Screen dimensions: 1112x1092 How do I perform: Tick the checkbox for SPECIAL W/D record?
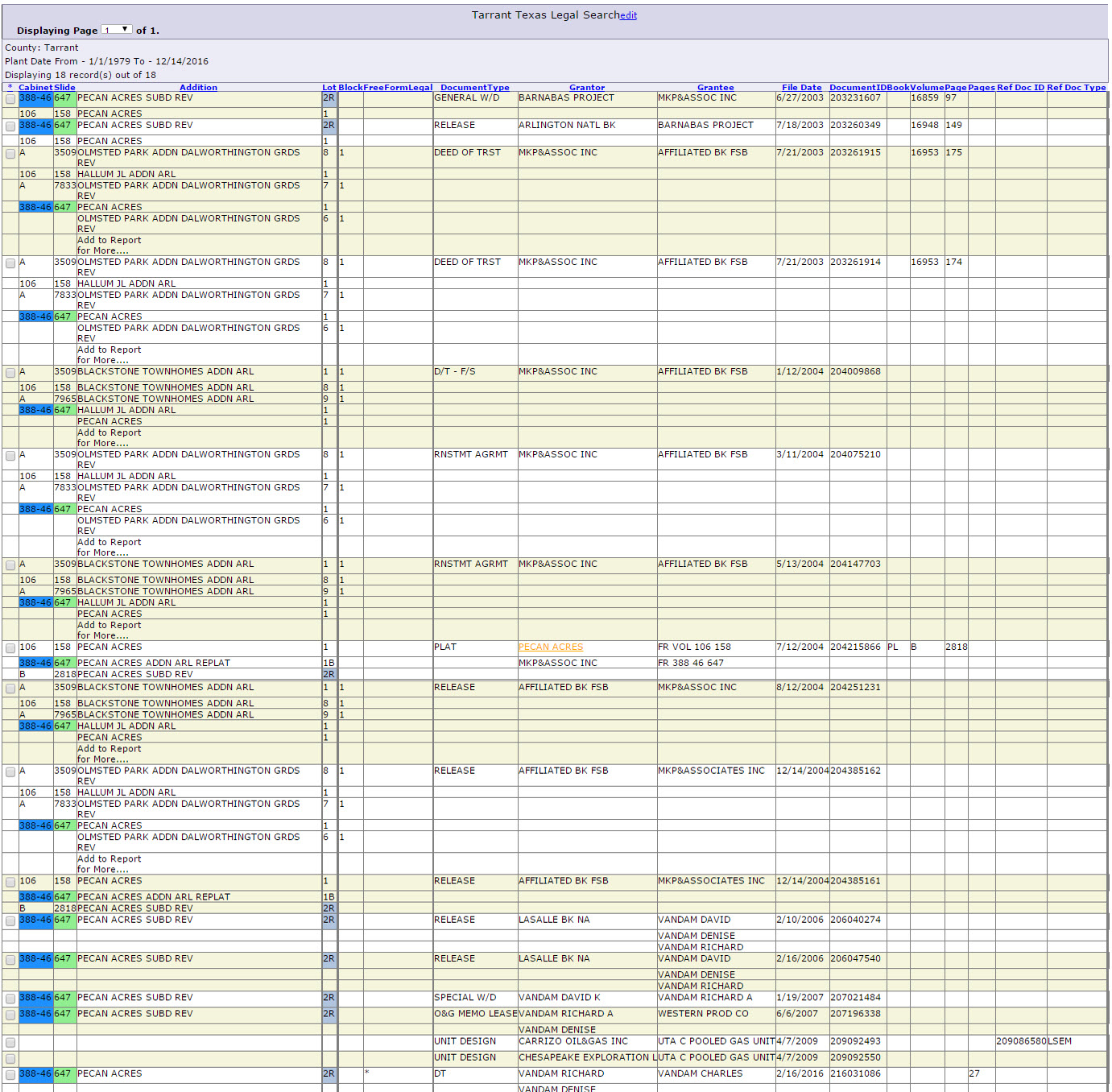point(10,999)
